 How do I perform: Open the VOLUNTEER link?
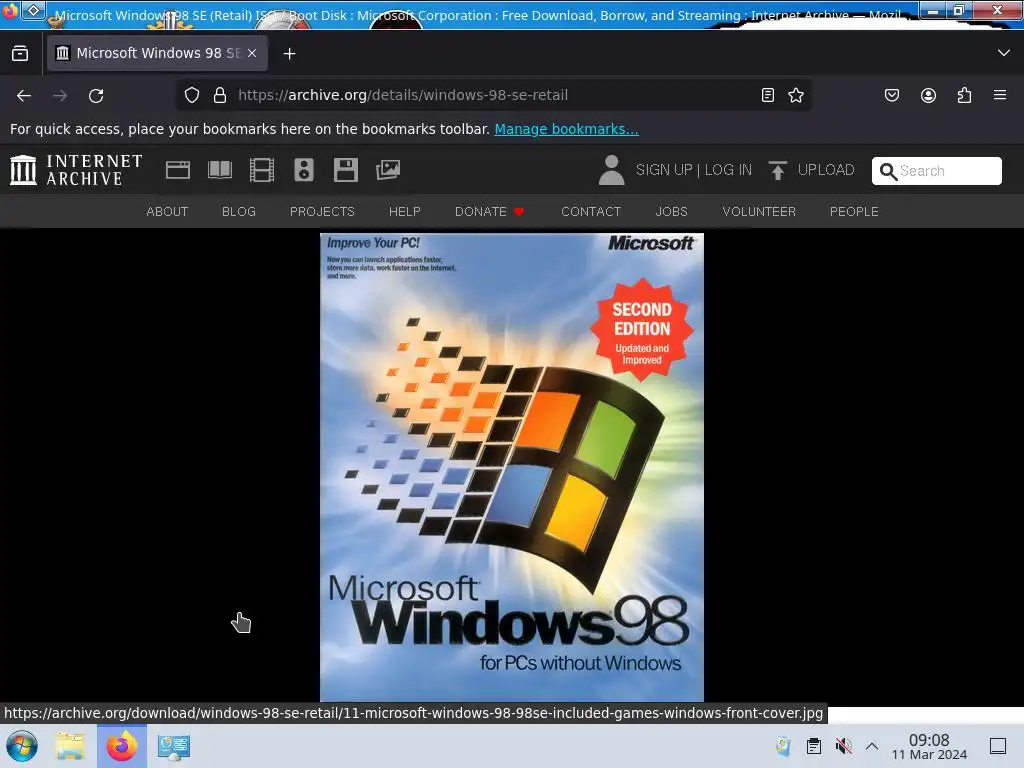click(759, 212)
